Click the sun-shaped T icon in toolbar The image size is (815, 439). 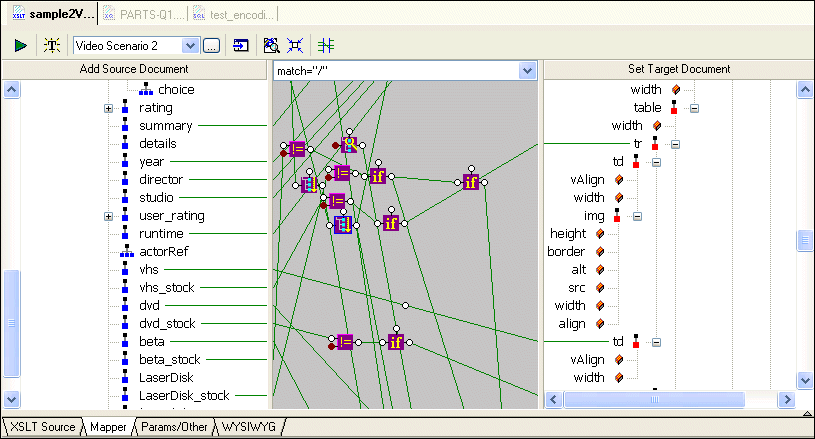(x=51, y=45)
